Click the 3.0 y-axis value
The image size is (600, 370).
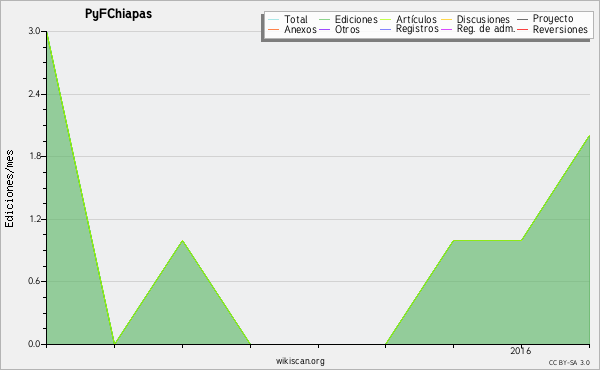pos(34,31)
